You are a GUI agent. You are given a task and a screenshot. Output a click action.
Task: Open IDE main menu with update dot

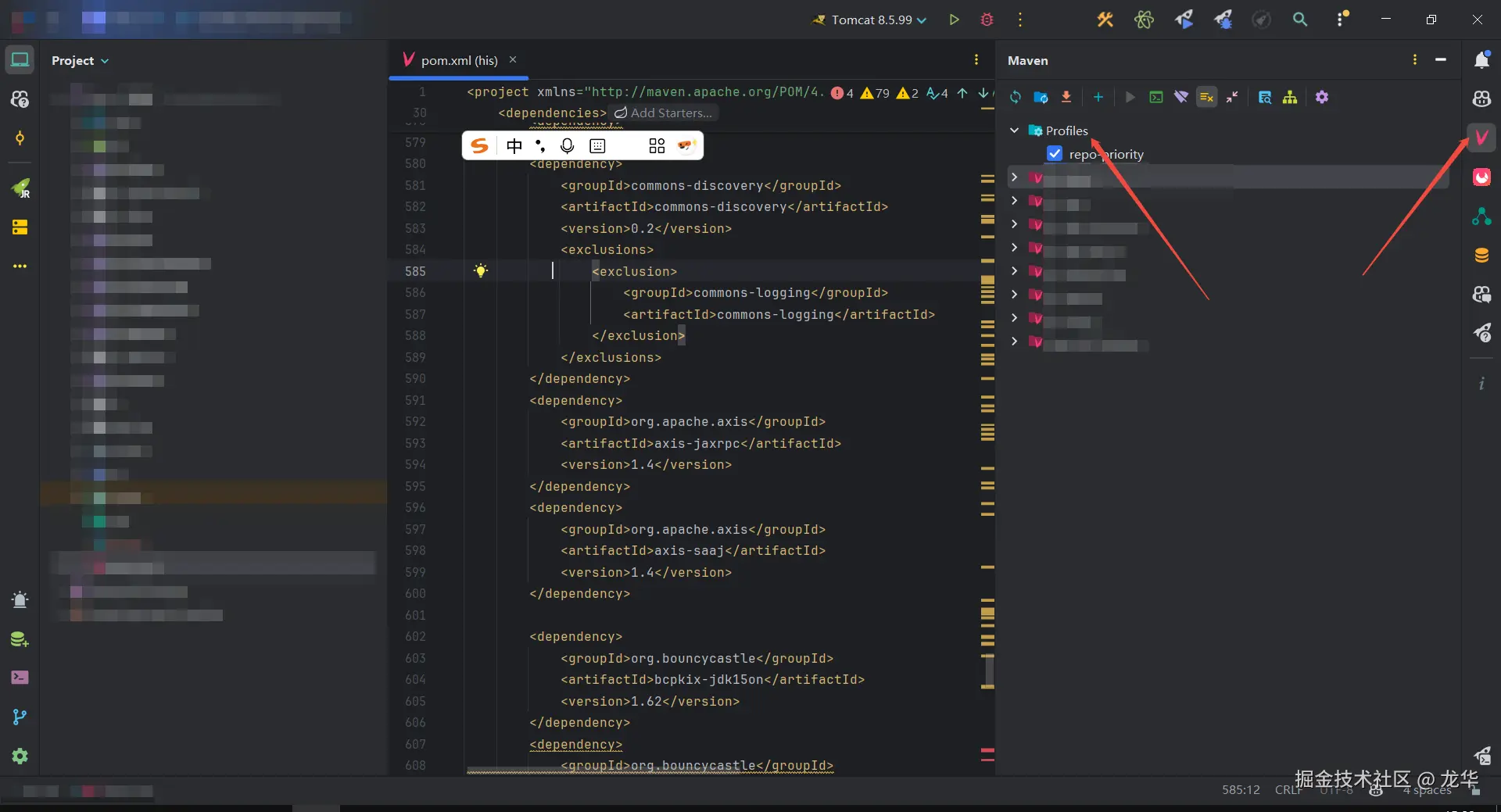coord(1342,19)
